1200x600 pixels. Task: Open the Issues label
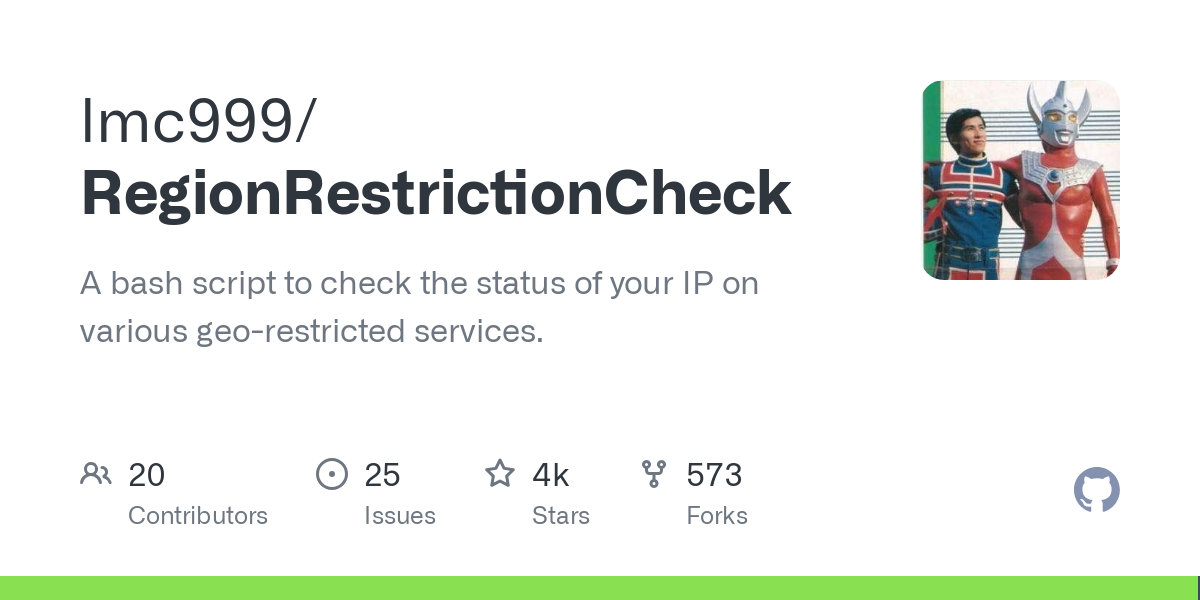coord(400,516)
